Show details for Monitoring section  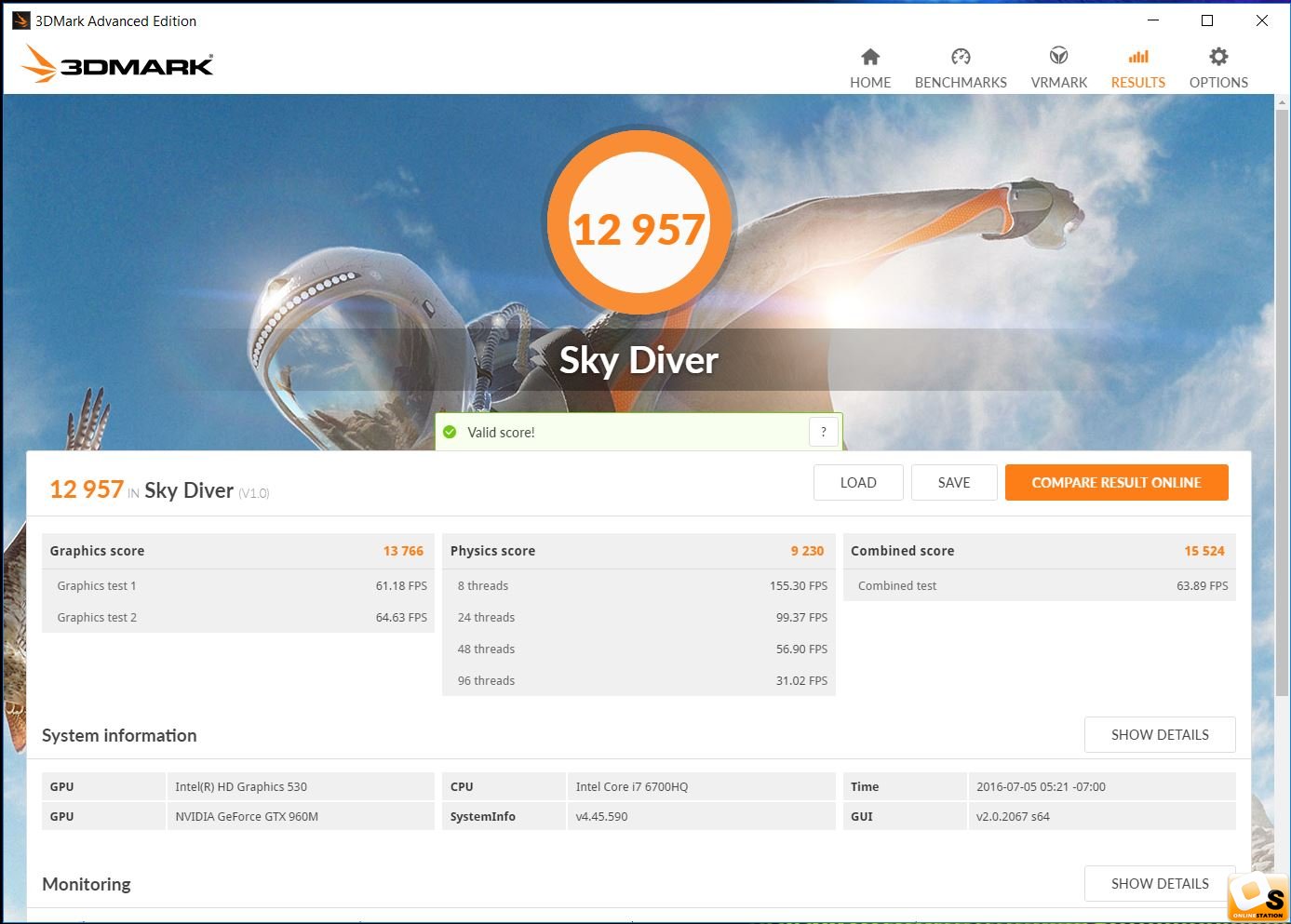point(1160,883)
